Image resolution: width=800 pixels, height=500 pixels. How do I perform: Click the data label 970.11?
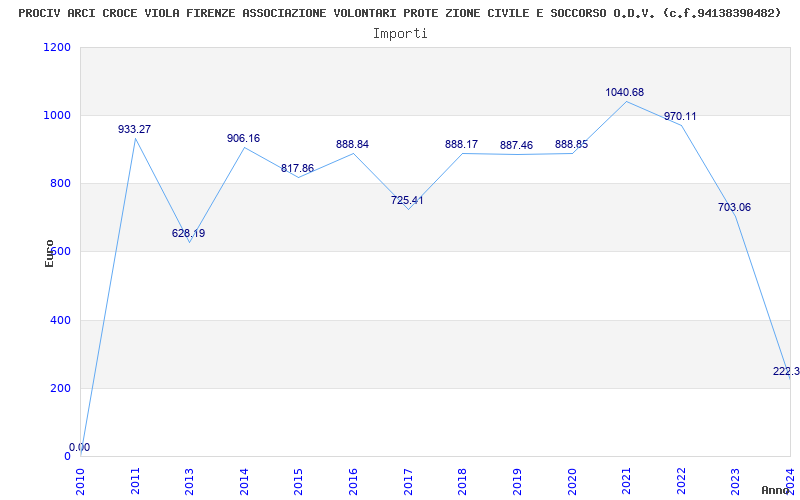[680, 116]
